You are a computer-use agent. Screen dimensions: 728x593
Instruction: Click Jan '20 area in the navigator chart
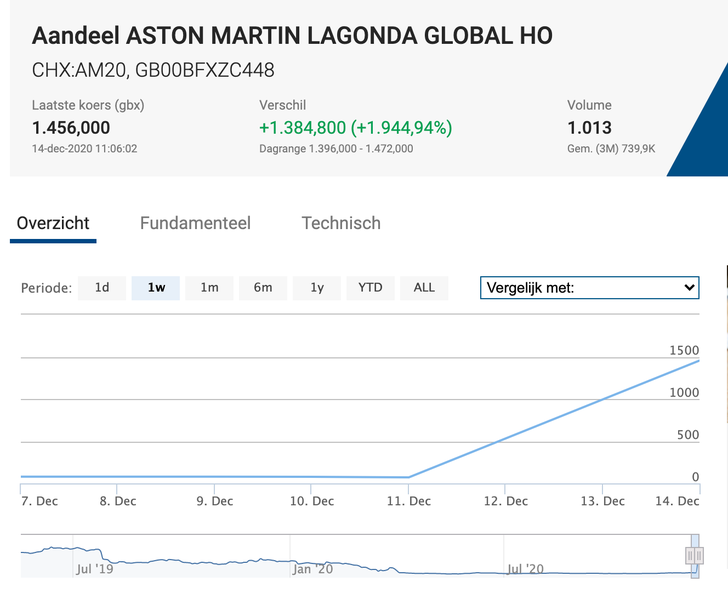point(312,568)
